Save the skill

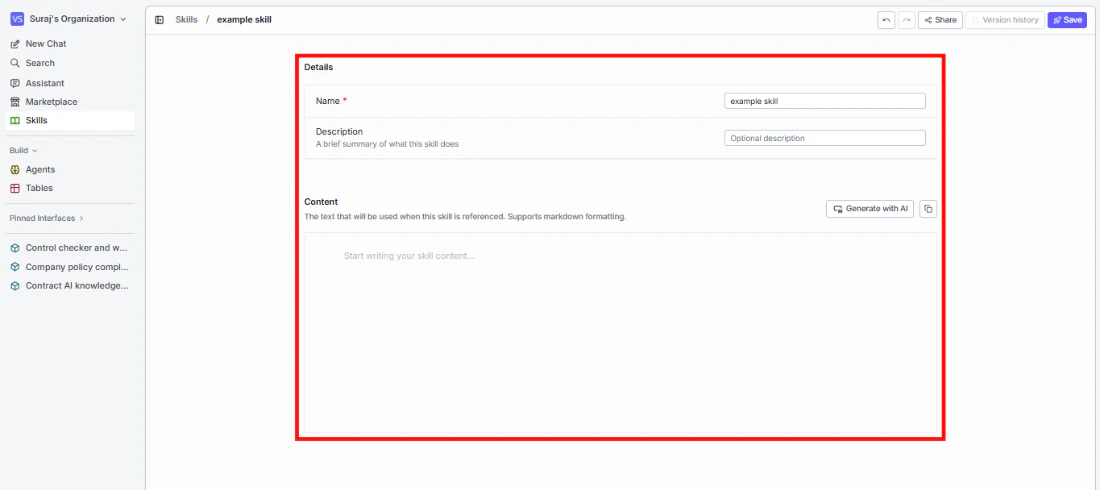tap(1067, 20)
